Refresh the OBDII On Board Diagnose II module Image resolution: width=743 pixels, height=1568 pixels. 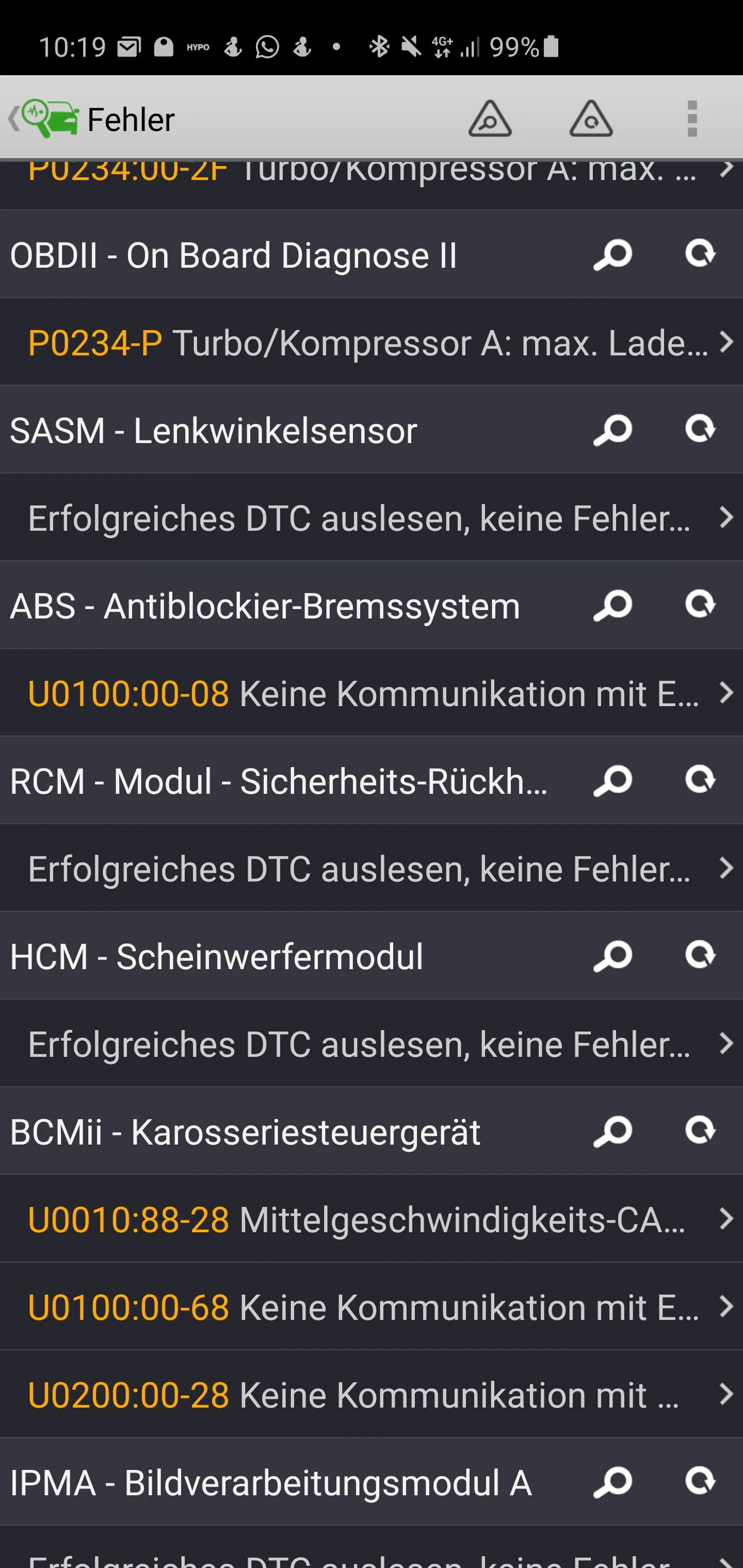700,254
